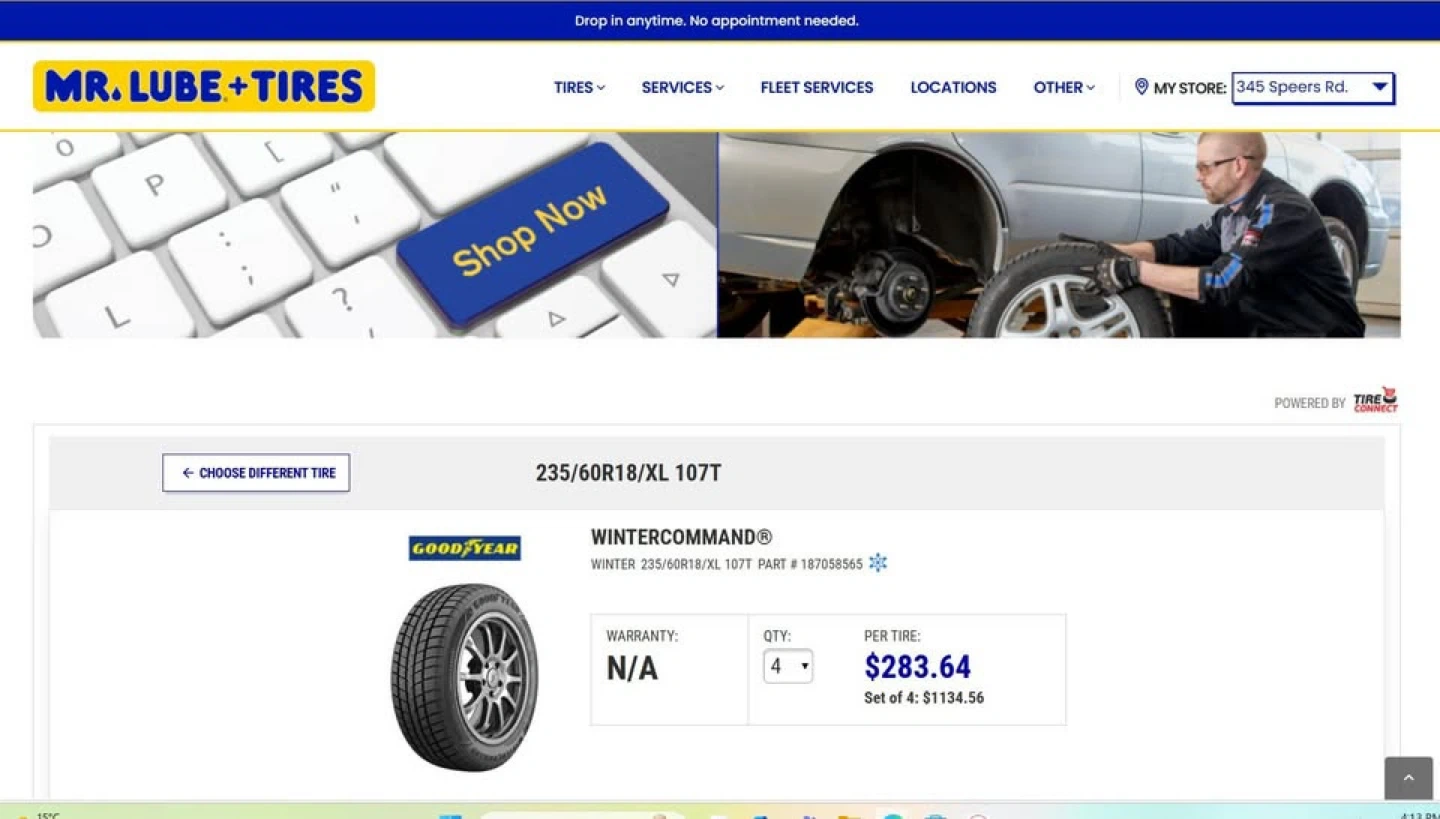Click the winter snowflake icon after the part number
This screenshot has height=819, width=1440.
pos(878,563)
